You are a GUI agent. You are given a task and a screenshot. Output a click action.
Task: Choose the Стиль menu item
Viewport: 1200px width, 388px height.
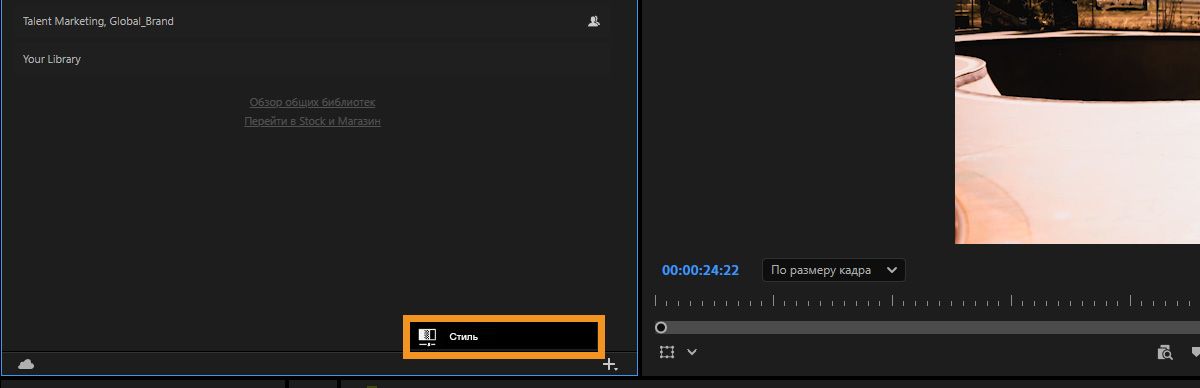(503, 337)
